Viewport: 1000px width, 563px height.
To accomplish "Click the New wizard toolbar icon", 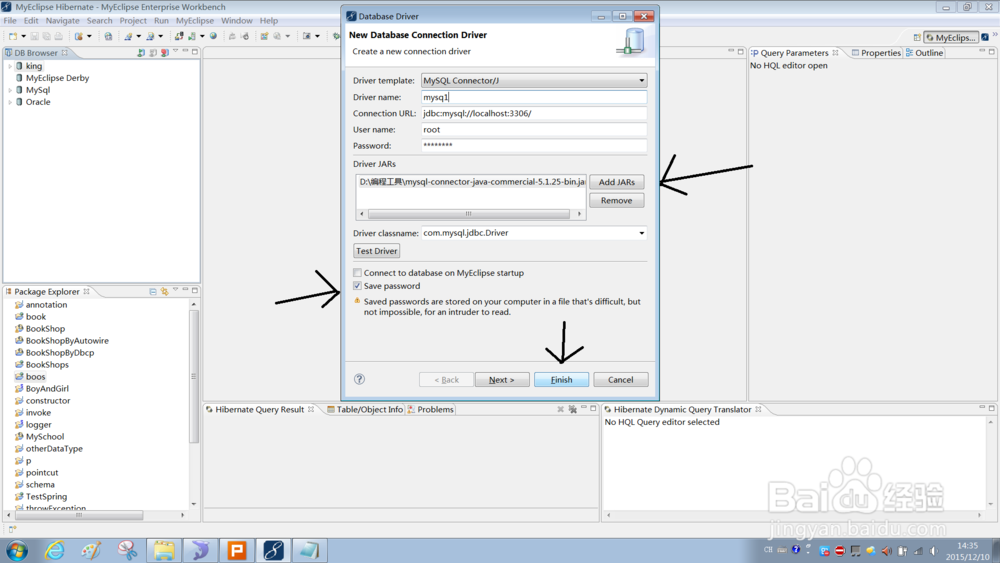I will pyautogui.click(x=13, y=36).
